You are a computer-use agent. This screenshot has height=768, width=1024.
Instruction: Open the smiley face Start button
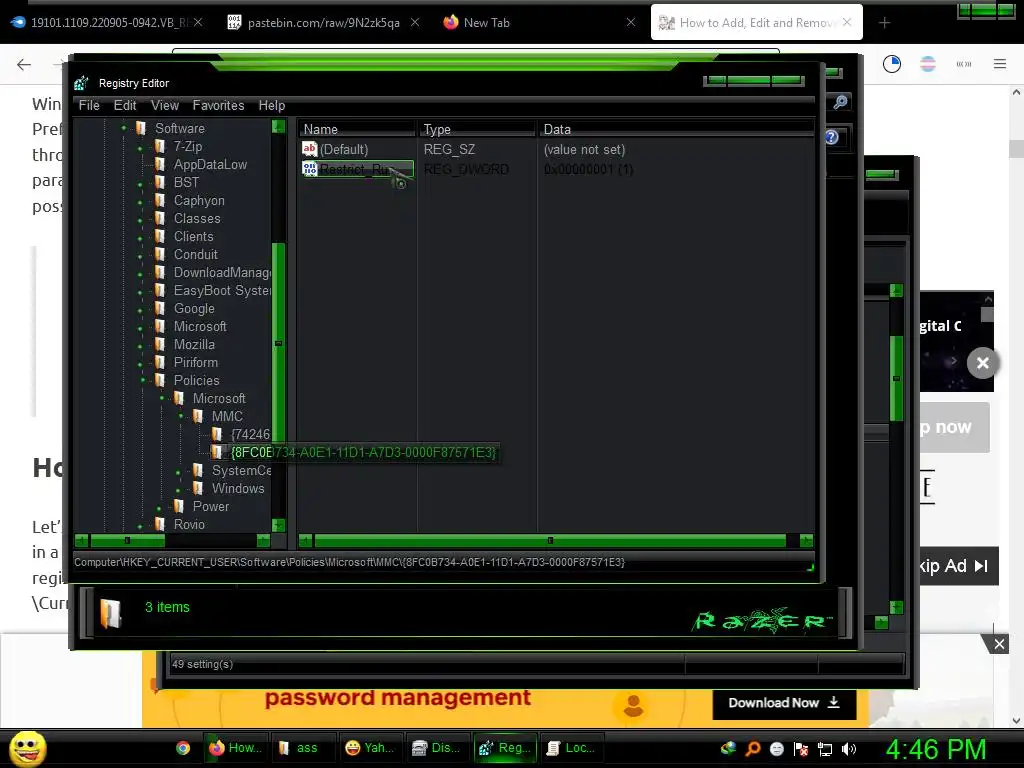pos(28,748)
